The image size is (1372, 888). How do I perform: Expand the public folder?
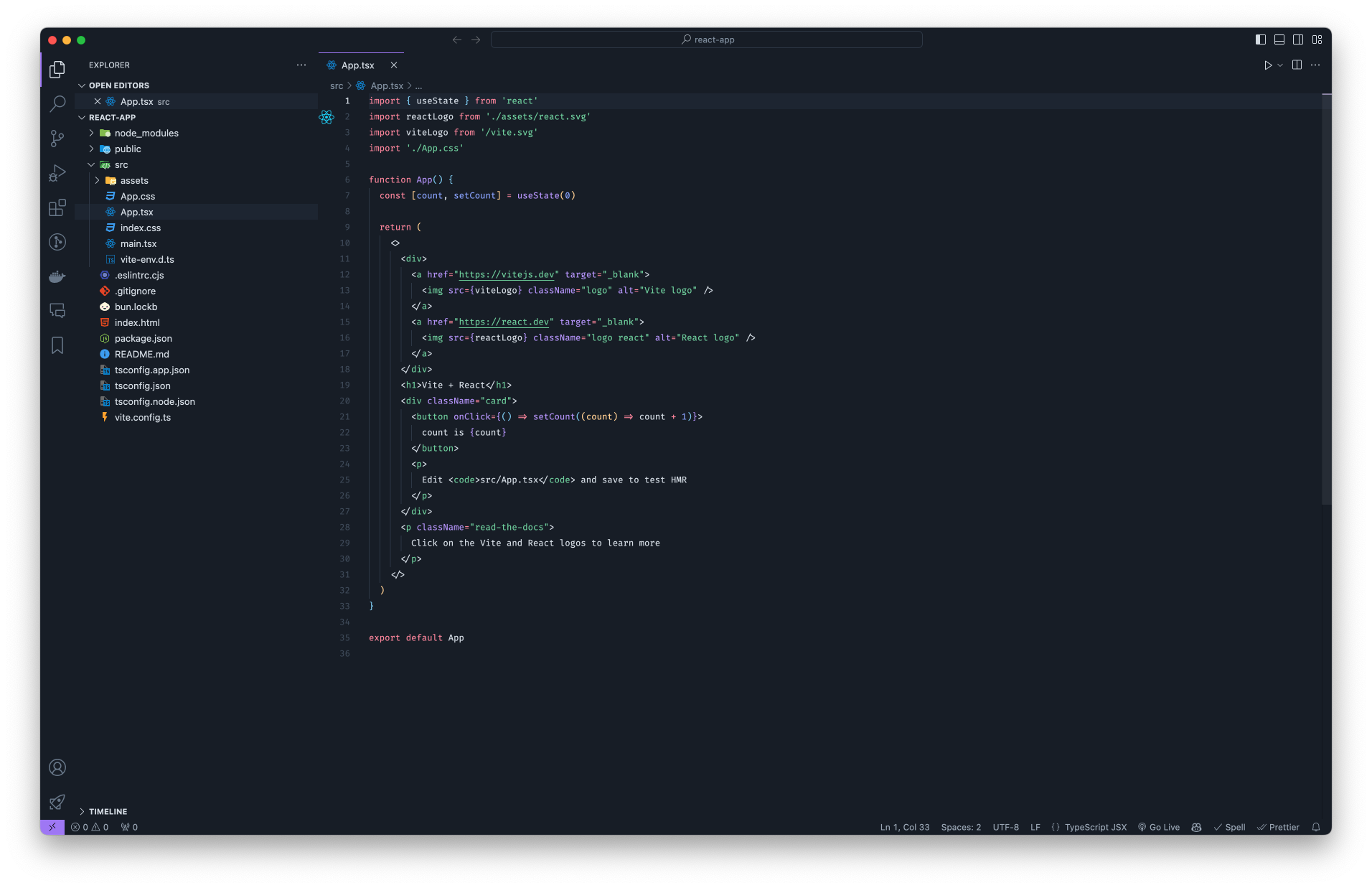tap(92, 149)
